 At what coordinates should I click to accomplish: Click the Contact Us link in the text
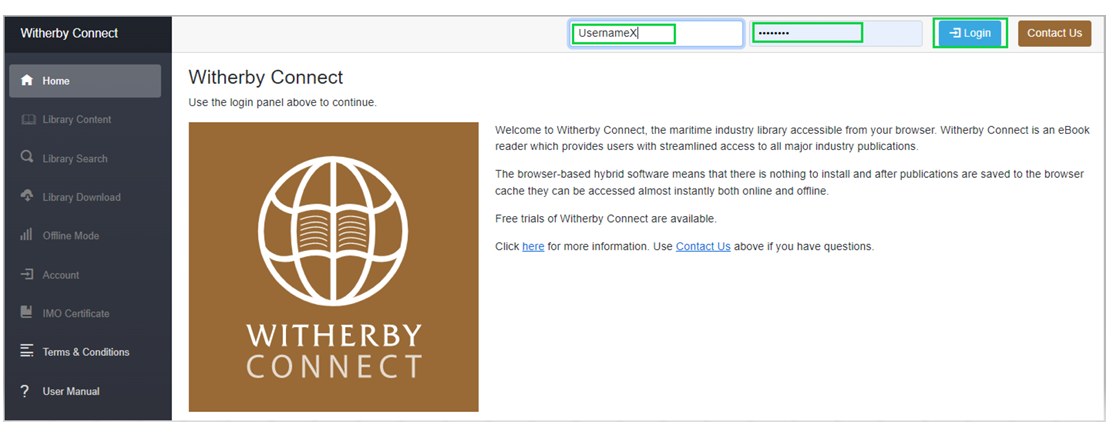point(703,246)
